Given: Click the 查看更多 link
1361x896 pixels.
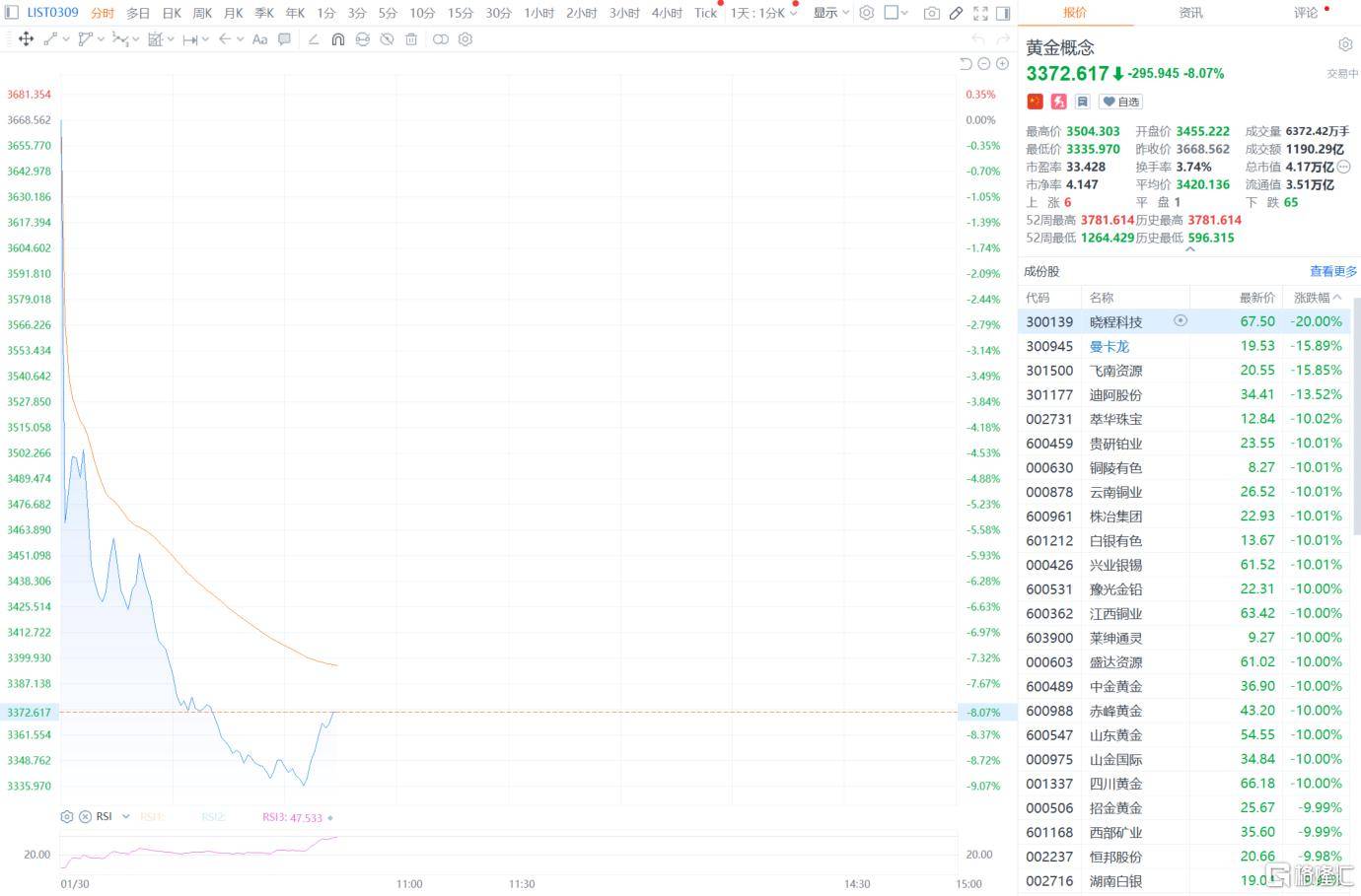Looking at the screenshot, I should click(x=1332, y=271).
